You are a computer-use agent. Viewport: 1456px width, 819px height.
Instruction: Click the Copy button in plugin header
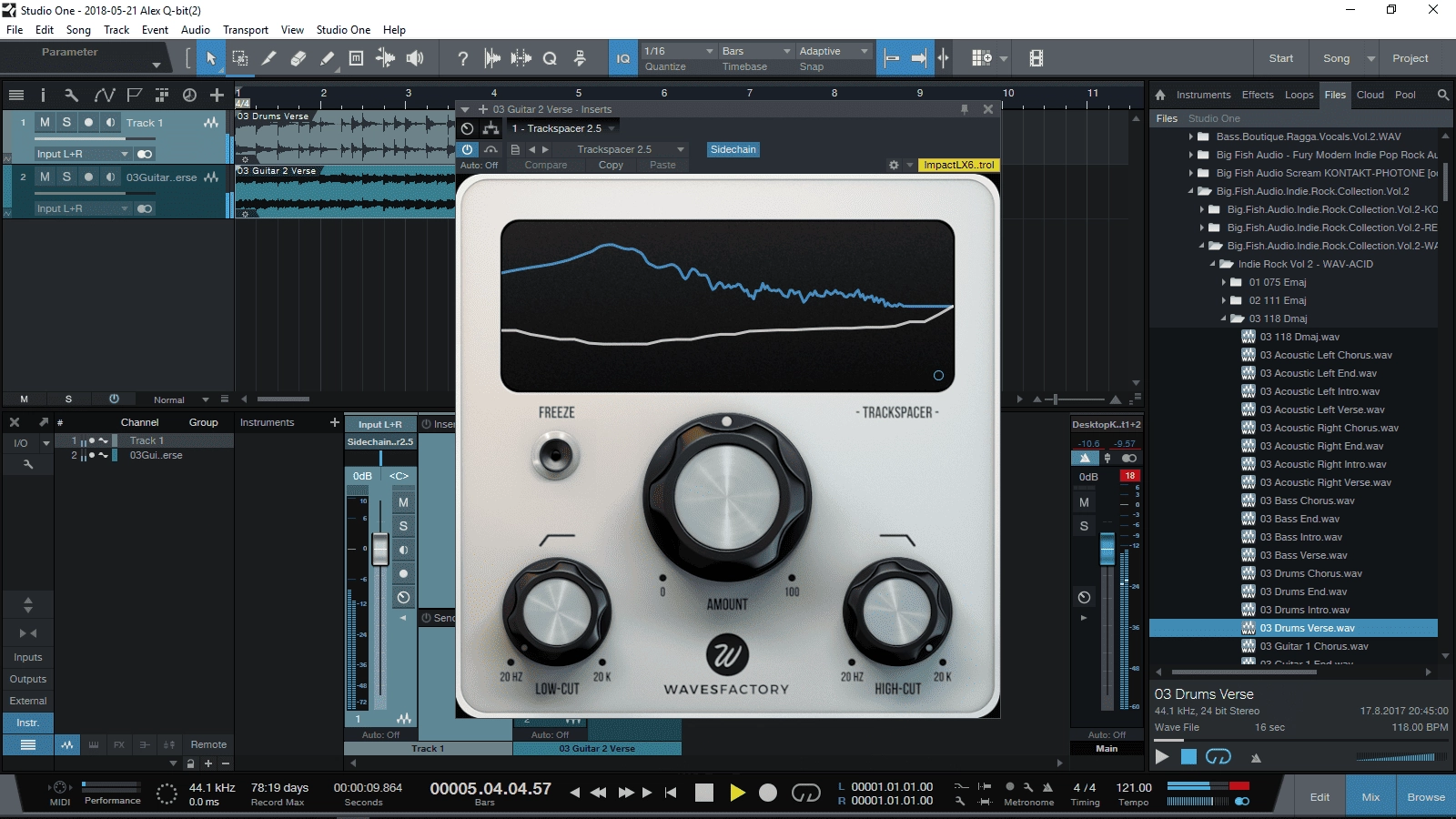click(611, 165)
